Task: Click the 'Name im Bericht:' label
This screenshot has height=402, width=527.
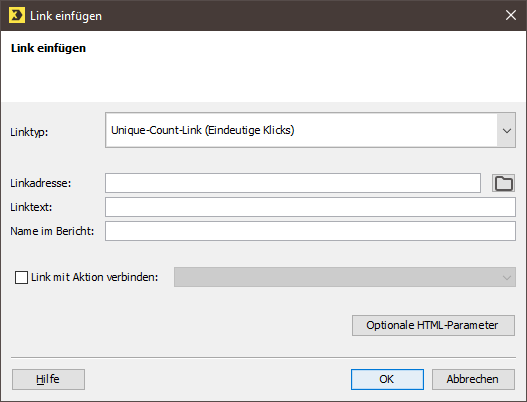Action: 52,231
